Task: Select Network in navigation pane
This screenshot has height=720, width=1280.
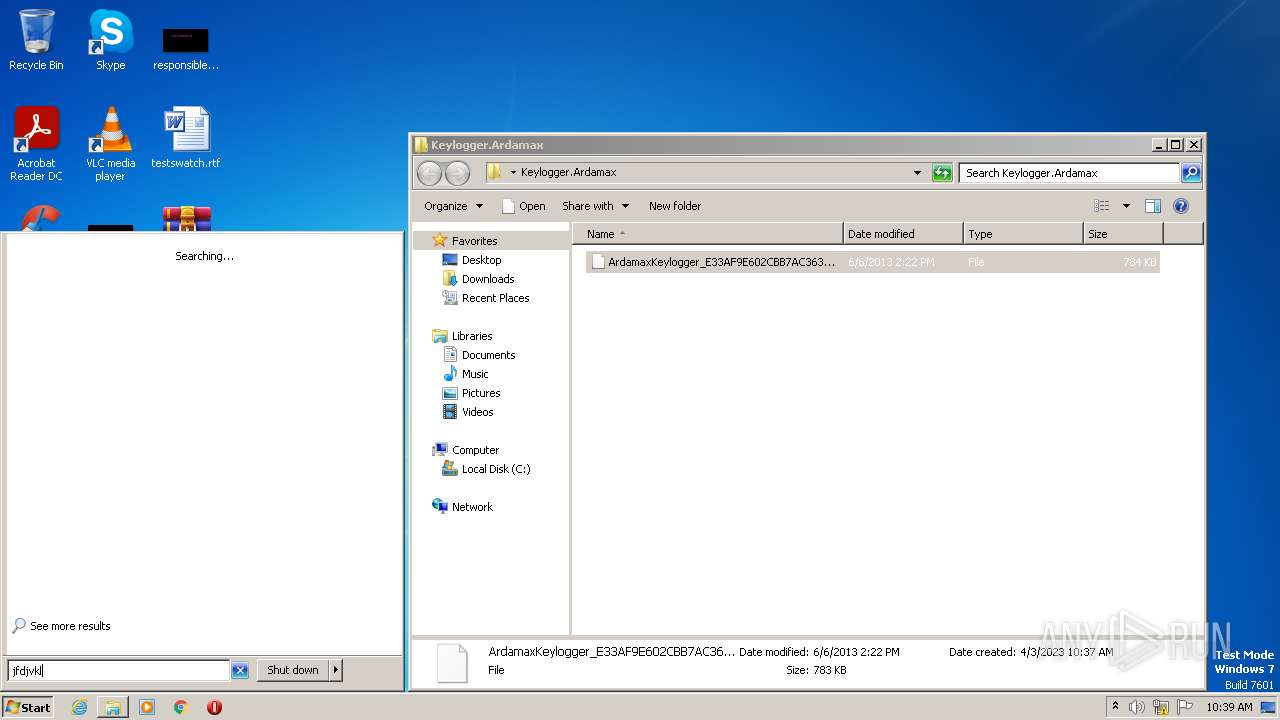Action: (x=472, y=507)
